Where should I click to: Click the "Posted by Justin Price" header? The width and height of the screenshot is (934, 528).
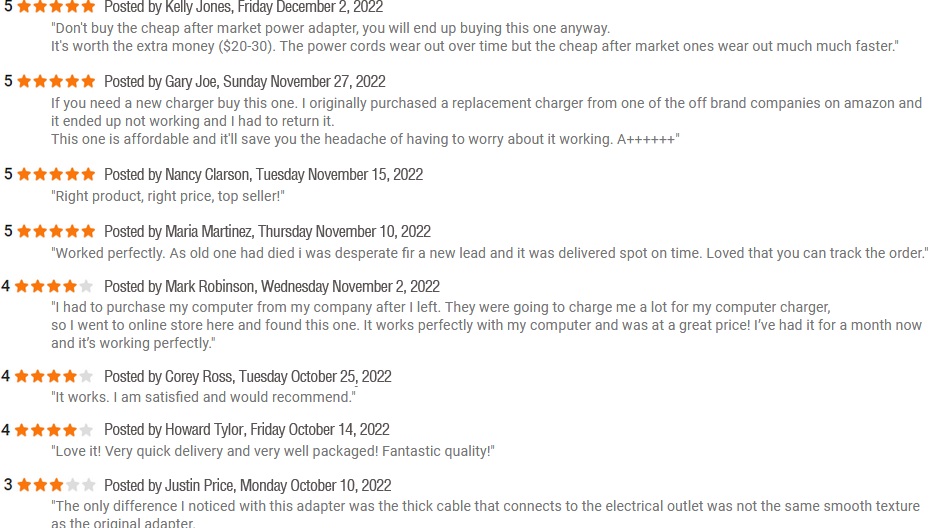247,485
